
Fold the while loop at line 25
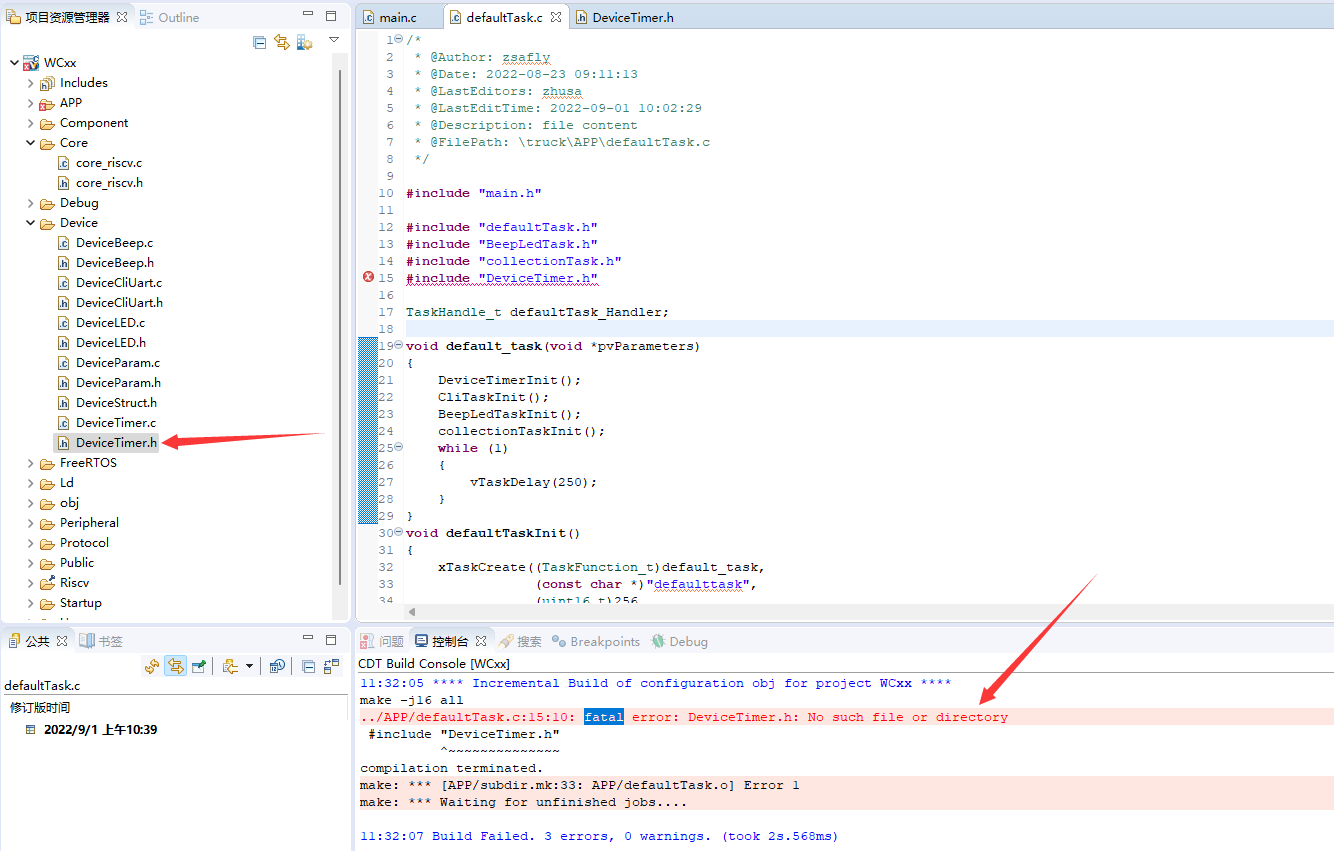[398, 448]
